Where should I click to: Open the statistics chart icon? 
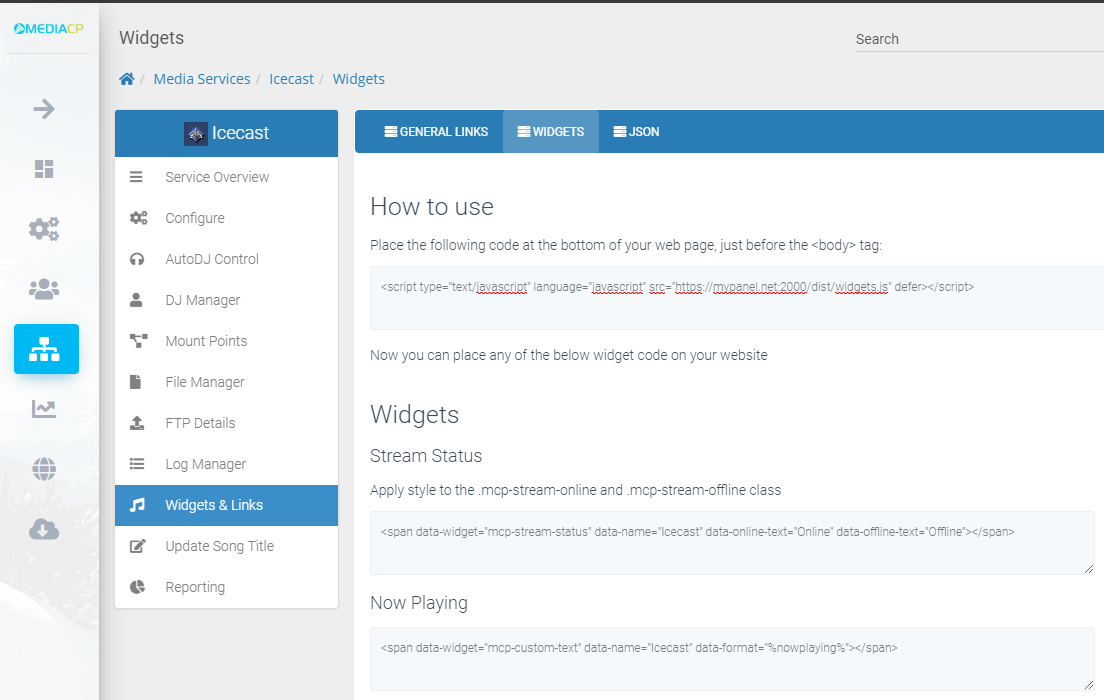pos(44,408)
